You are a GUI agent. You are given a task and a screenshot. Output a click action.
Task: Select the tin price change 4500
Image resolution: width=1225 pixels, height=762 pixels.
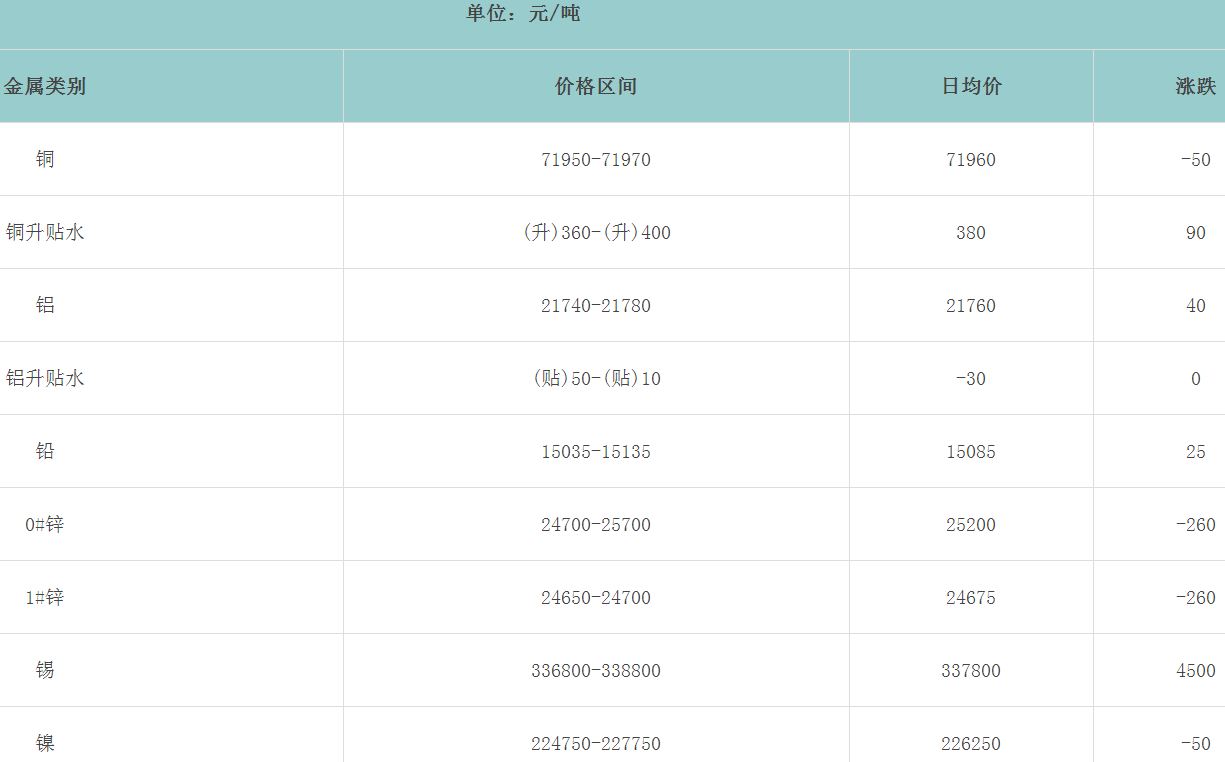click(x=1195, y=671)
